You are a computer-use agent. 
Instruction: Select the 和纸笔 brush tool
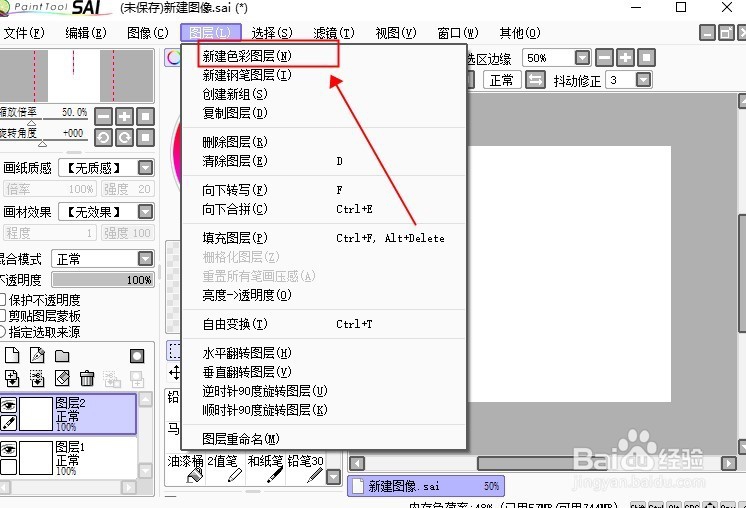point(265,469)
